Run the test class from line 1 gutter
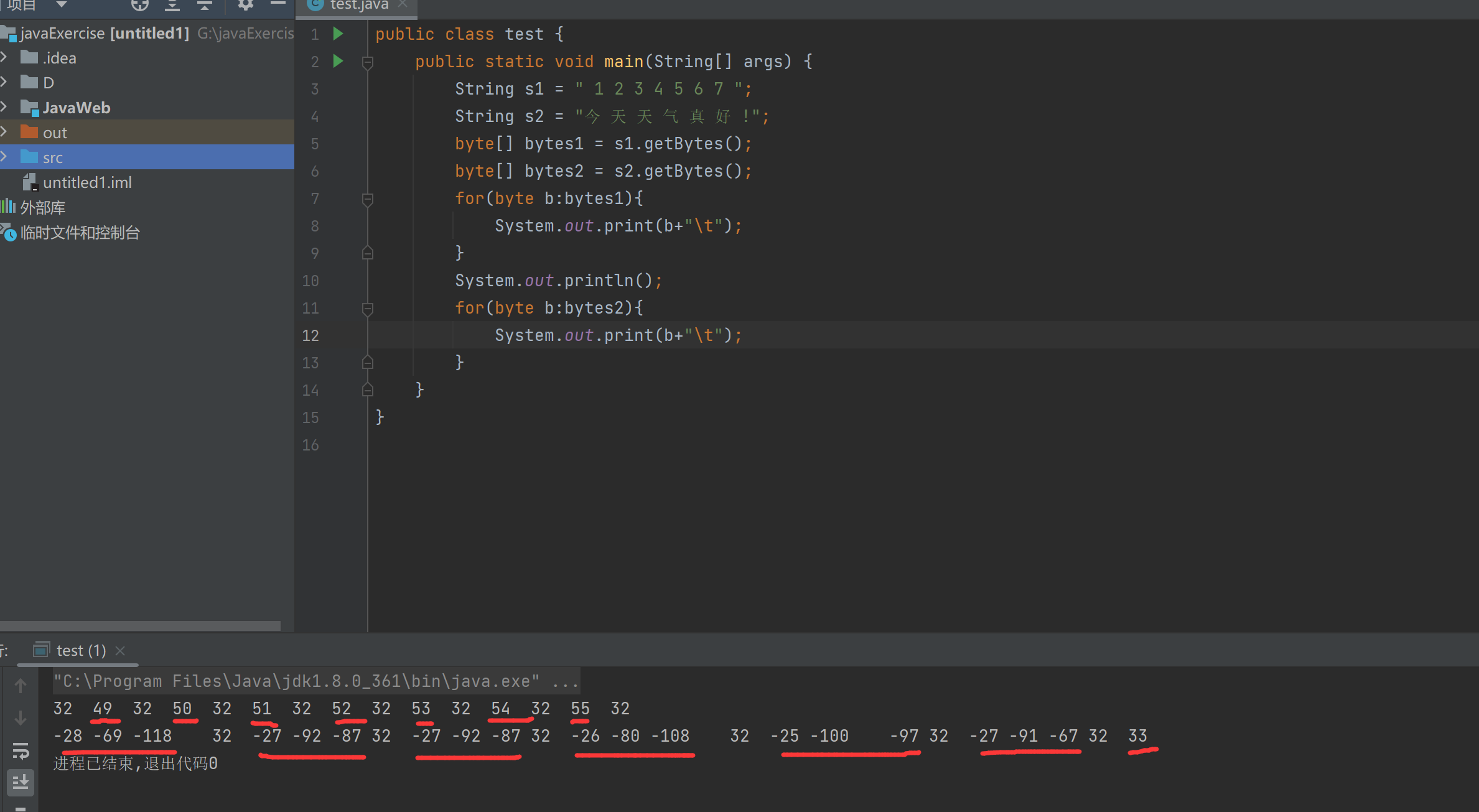Screen dimensions: 1479x812 (338, 34)
